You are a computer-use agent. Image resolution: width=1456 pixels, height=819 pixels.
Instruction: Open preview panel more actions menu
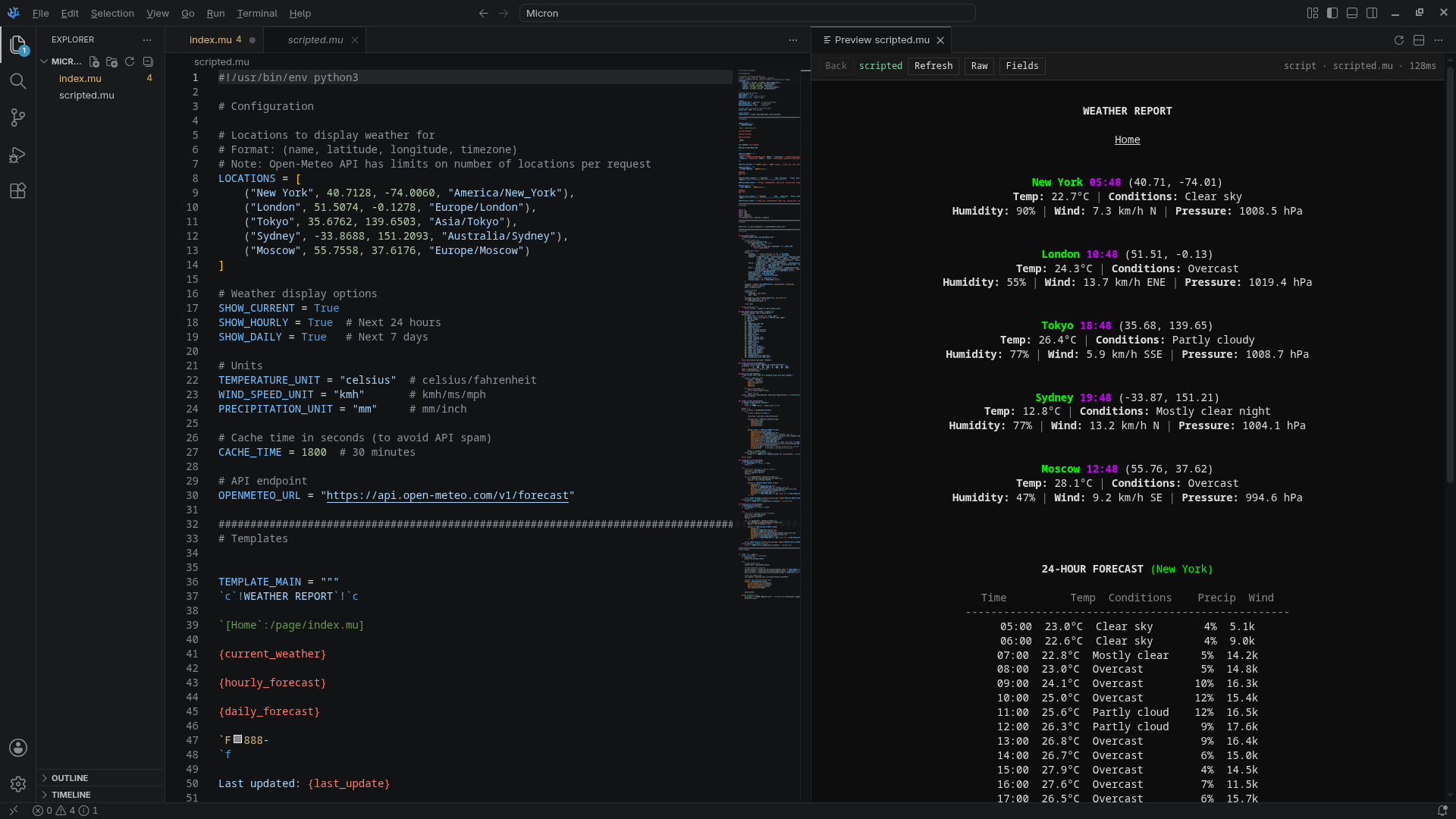[1439, 40]
